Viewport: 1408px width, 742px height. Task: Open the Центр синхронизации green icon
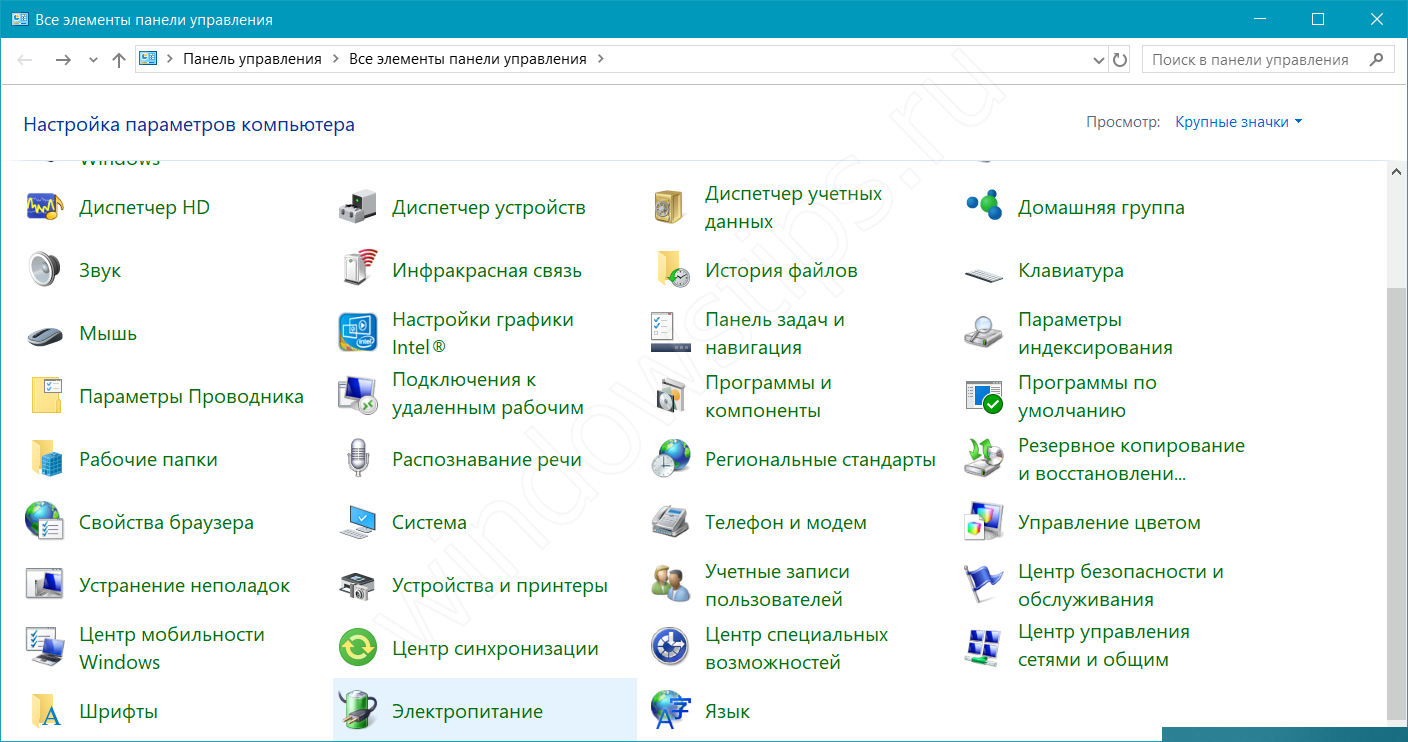358,648
